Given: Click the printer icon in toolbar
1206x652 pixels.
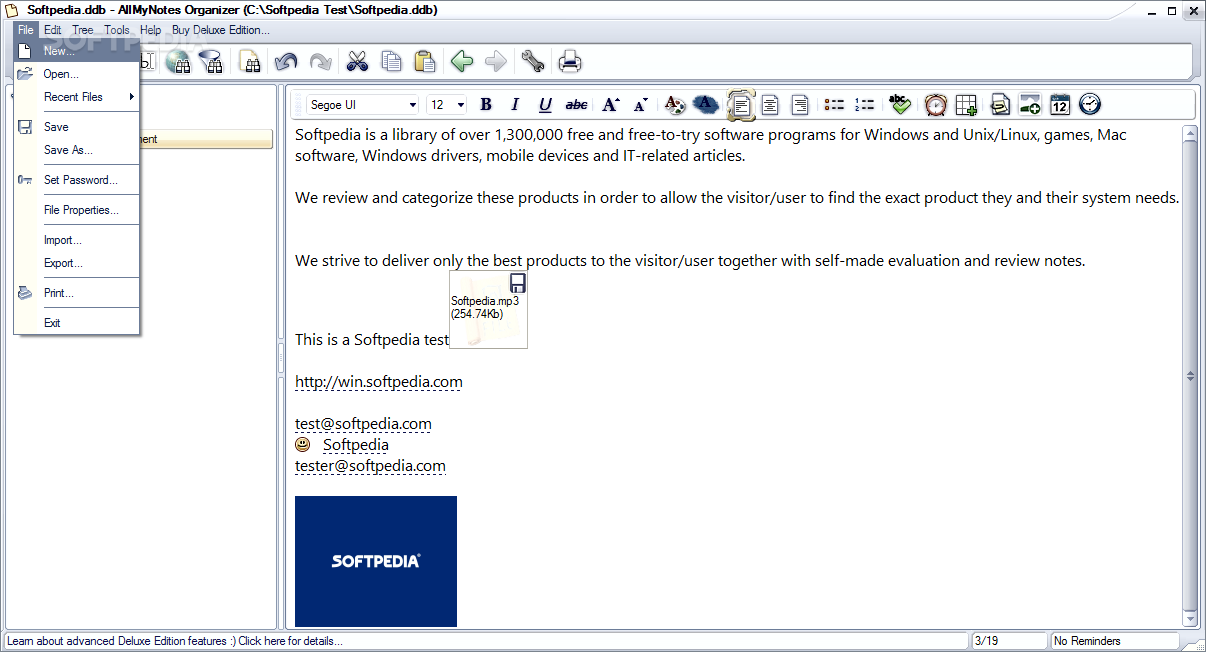Looking at the screenshot, I should (x=570, y=62).
